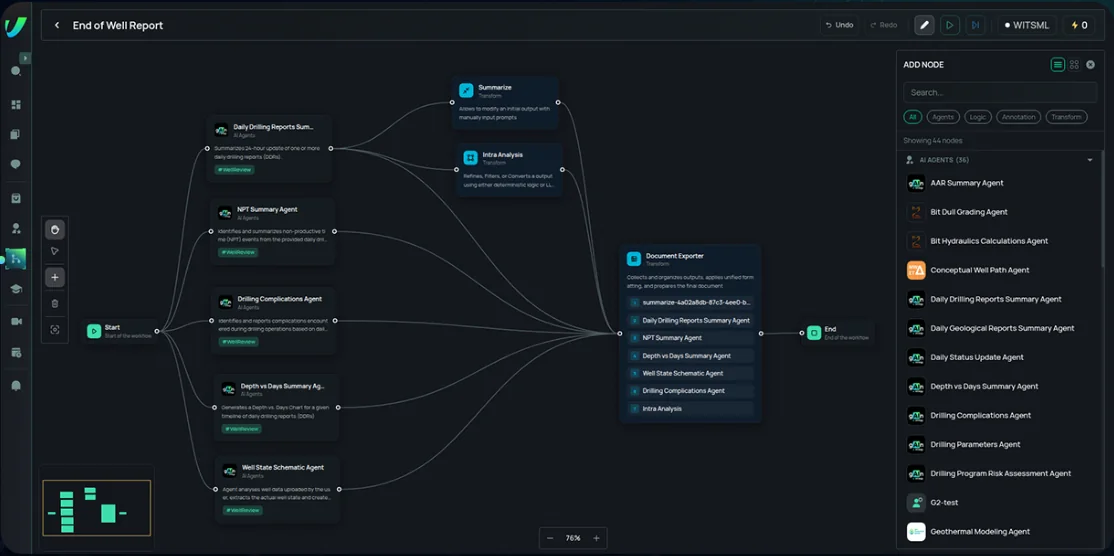
Task: Click the plus add-node tool button
Action: click(x=55, y=278)
